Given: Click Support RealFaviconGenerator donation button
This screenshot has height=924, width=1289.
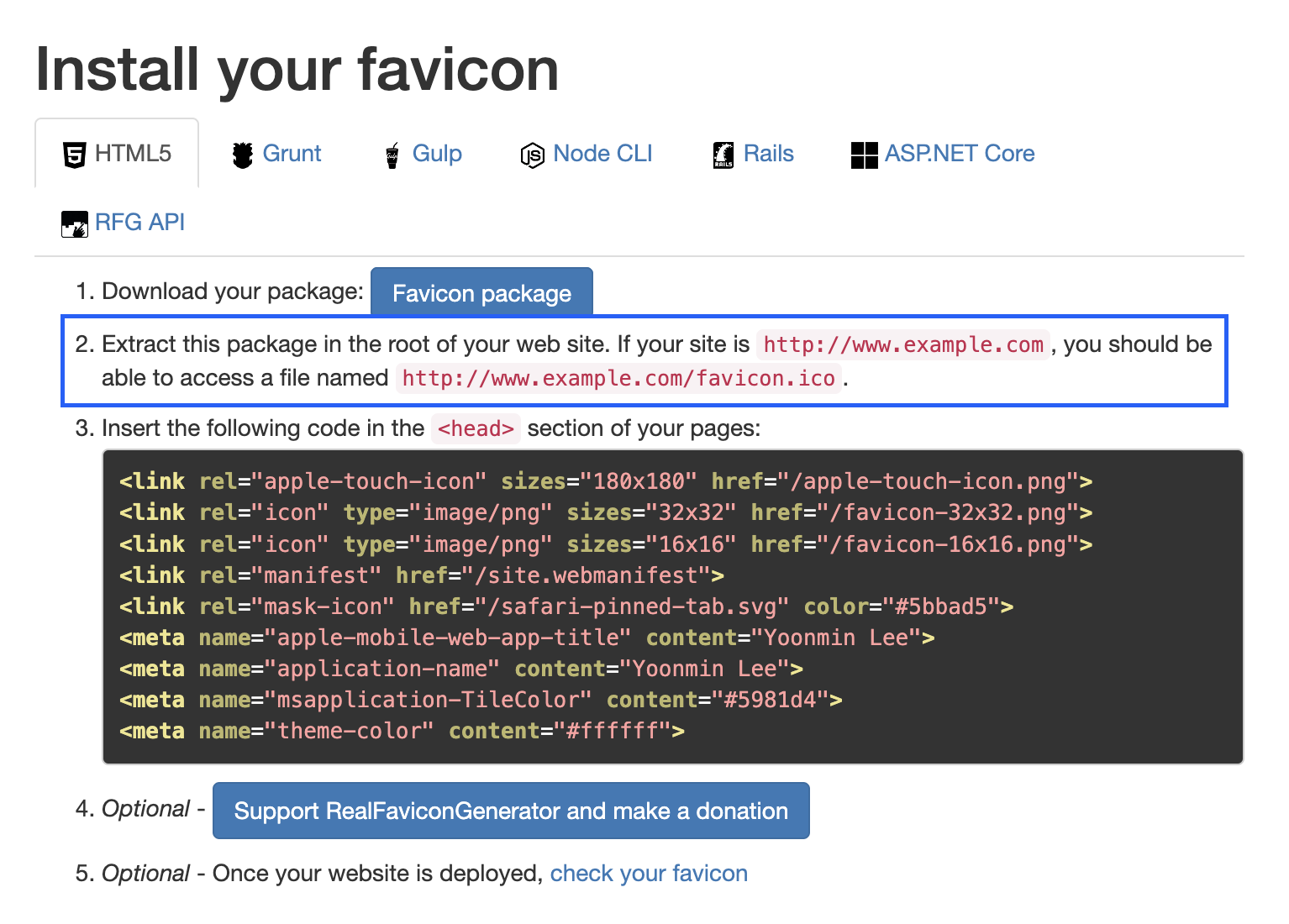Looking at the screenshot, I should pos(511,811).
